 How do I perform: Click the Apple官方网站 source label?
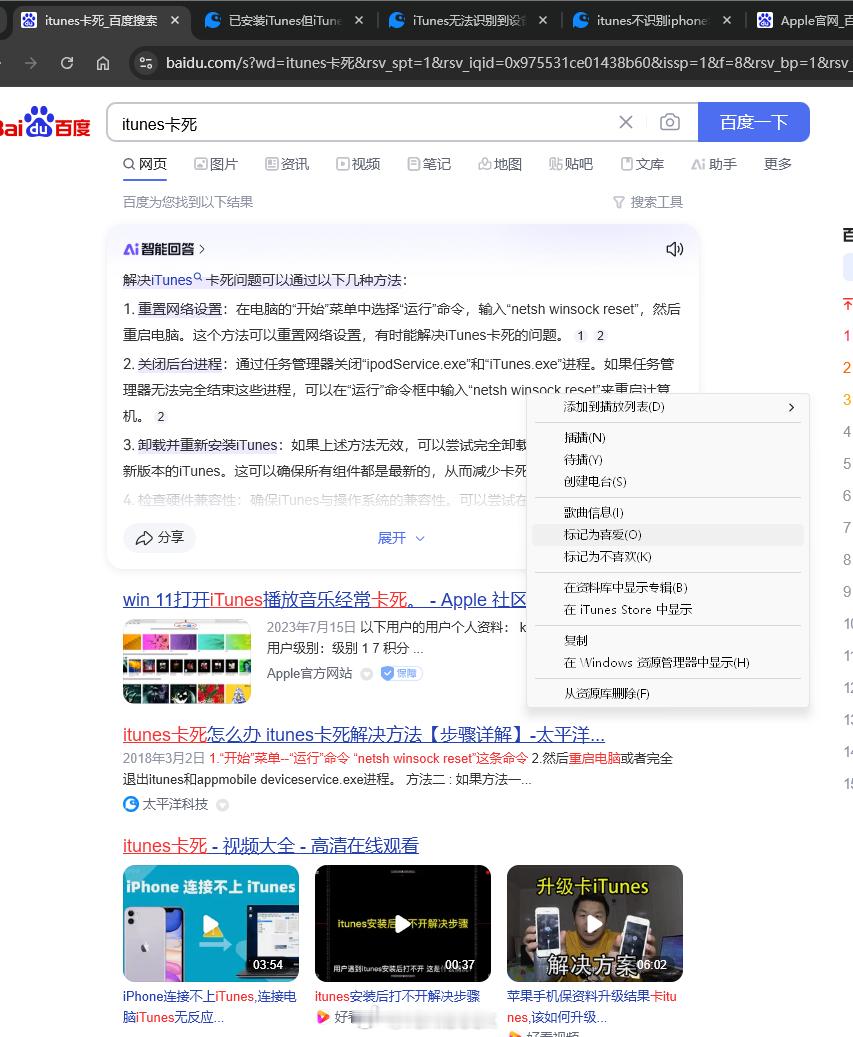tap(309, 673)
